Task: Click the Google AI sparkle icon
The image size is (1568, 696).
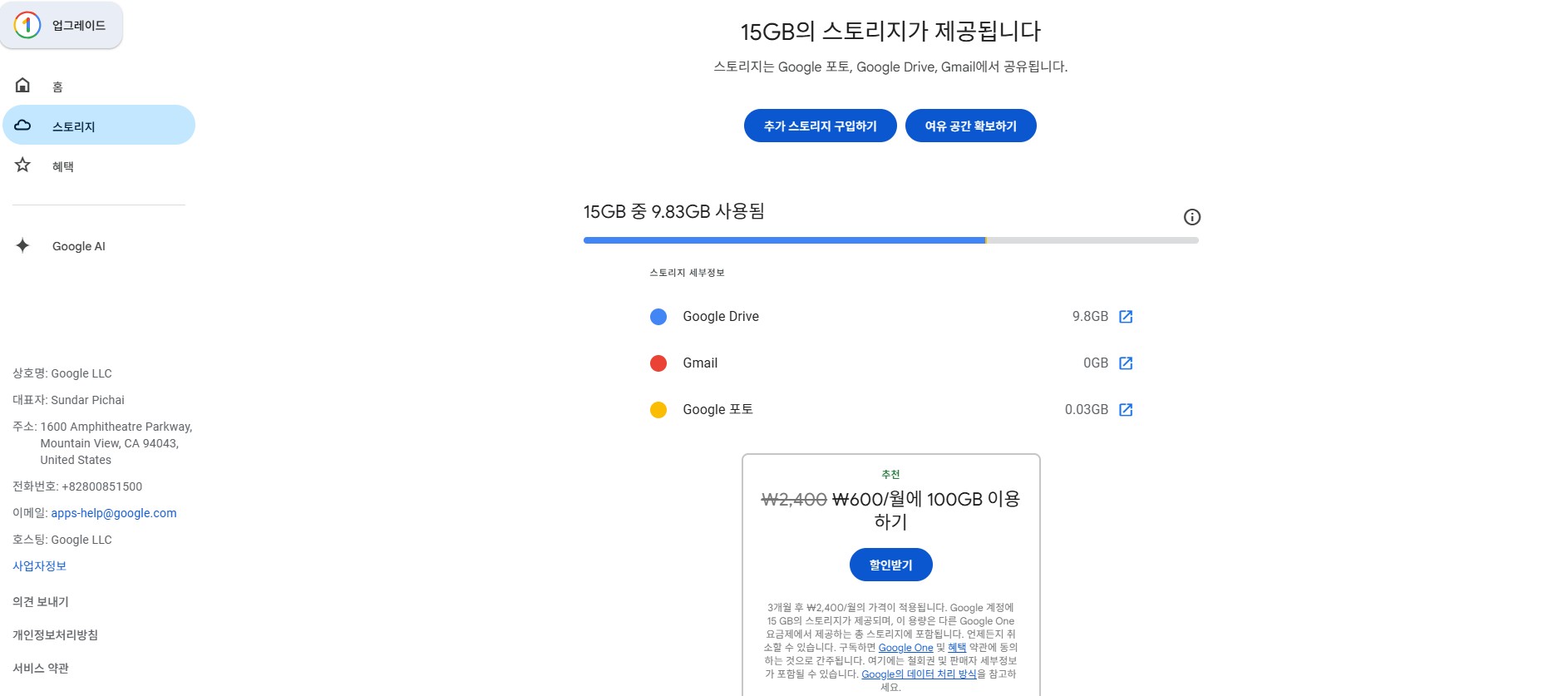Action: tap(22, 245)
